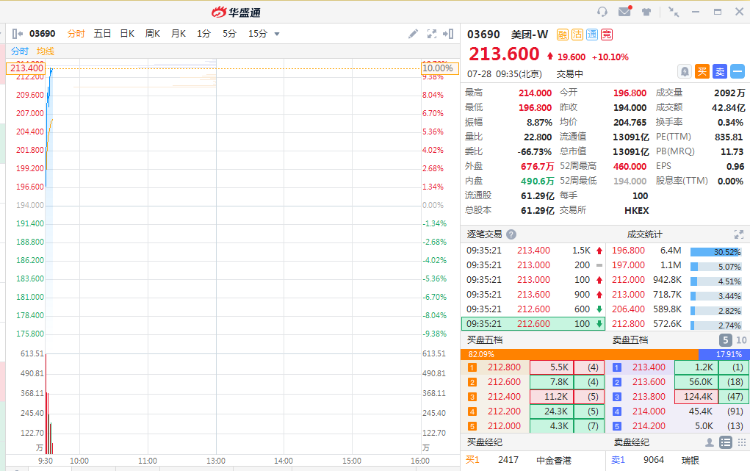Switch order book to 10 levels

740,340
